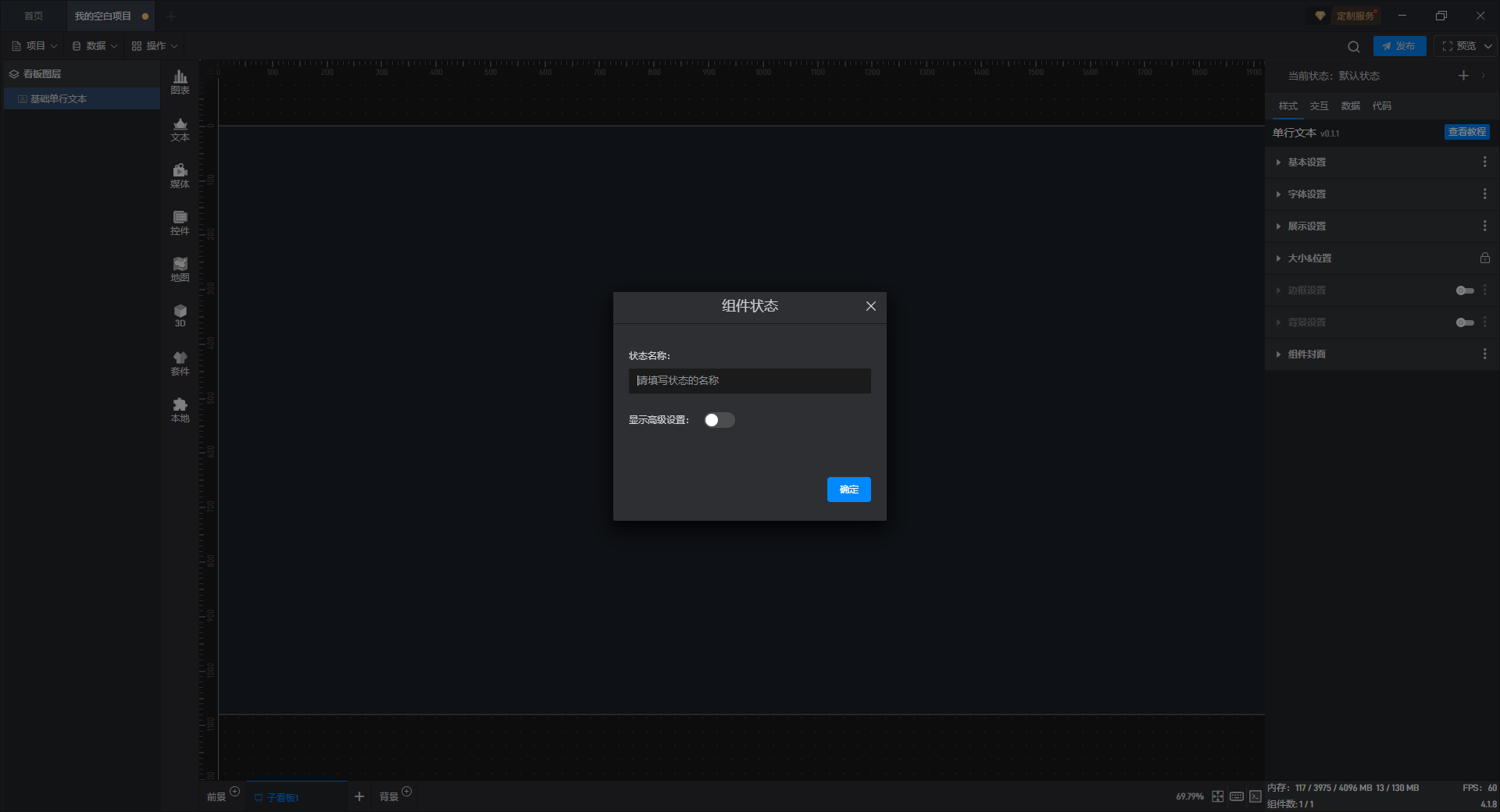1500x812 pixels.
Task: Toggle the 背景设置 switch
Action: click(x=1465, y=322)
